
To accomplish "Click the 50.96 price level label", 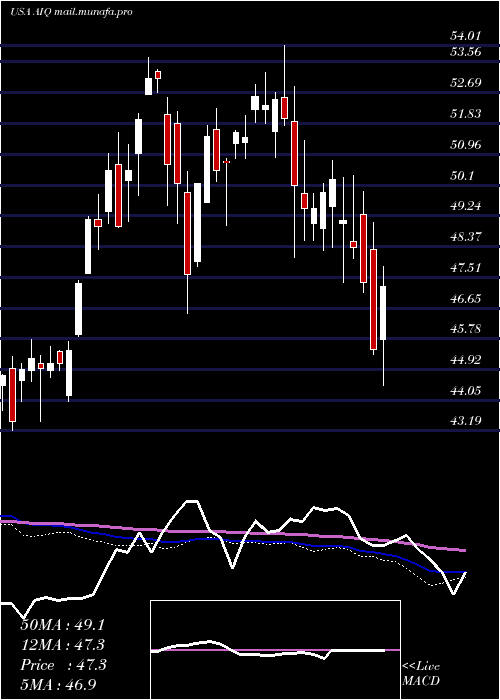I will [466, 145].
